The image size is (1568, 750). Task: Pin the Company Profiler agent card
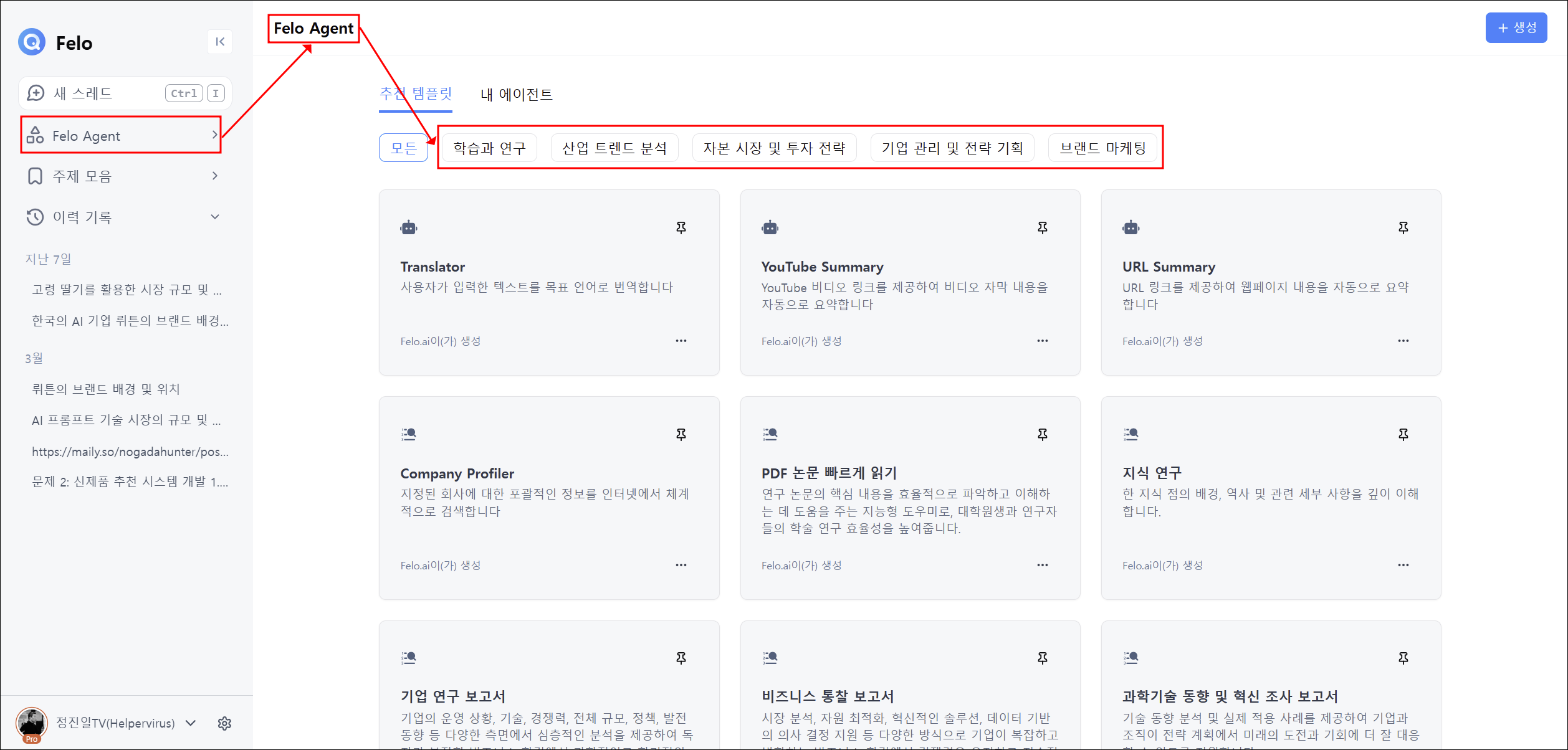tap(681, 435)
